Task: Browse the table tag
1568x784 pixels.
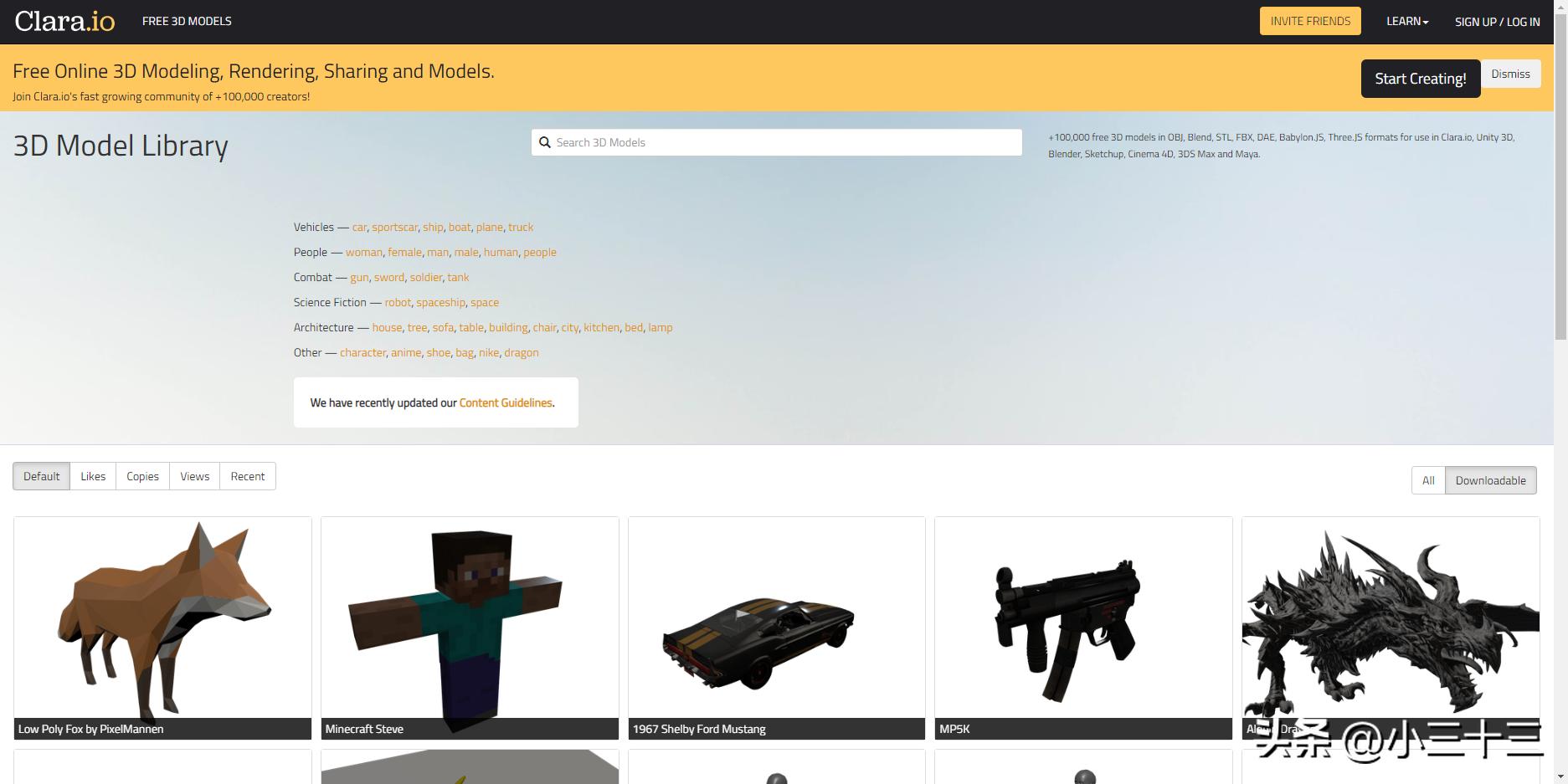Action: coord(471,327)
